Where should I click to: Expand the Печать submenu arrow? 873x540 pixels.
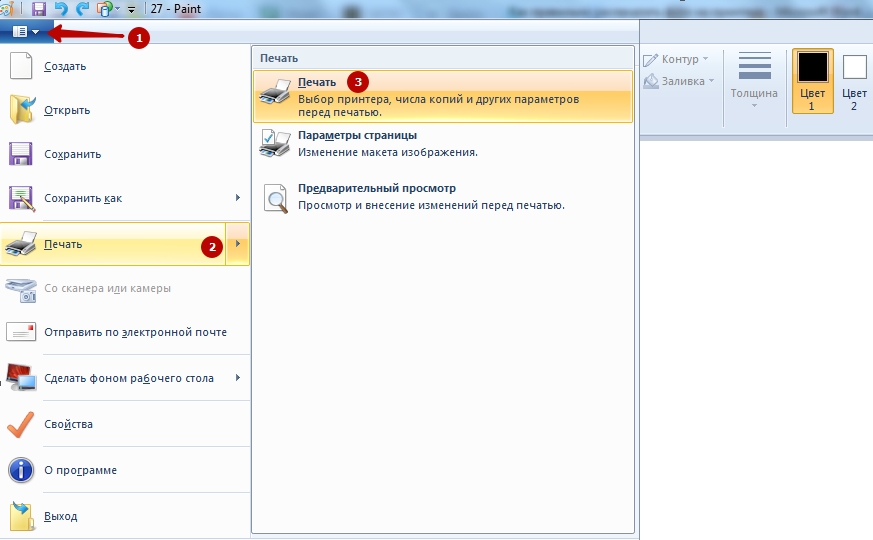(x=238, y=244)
